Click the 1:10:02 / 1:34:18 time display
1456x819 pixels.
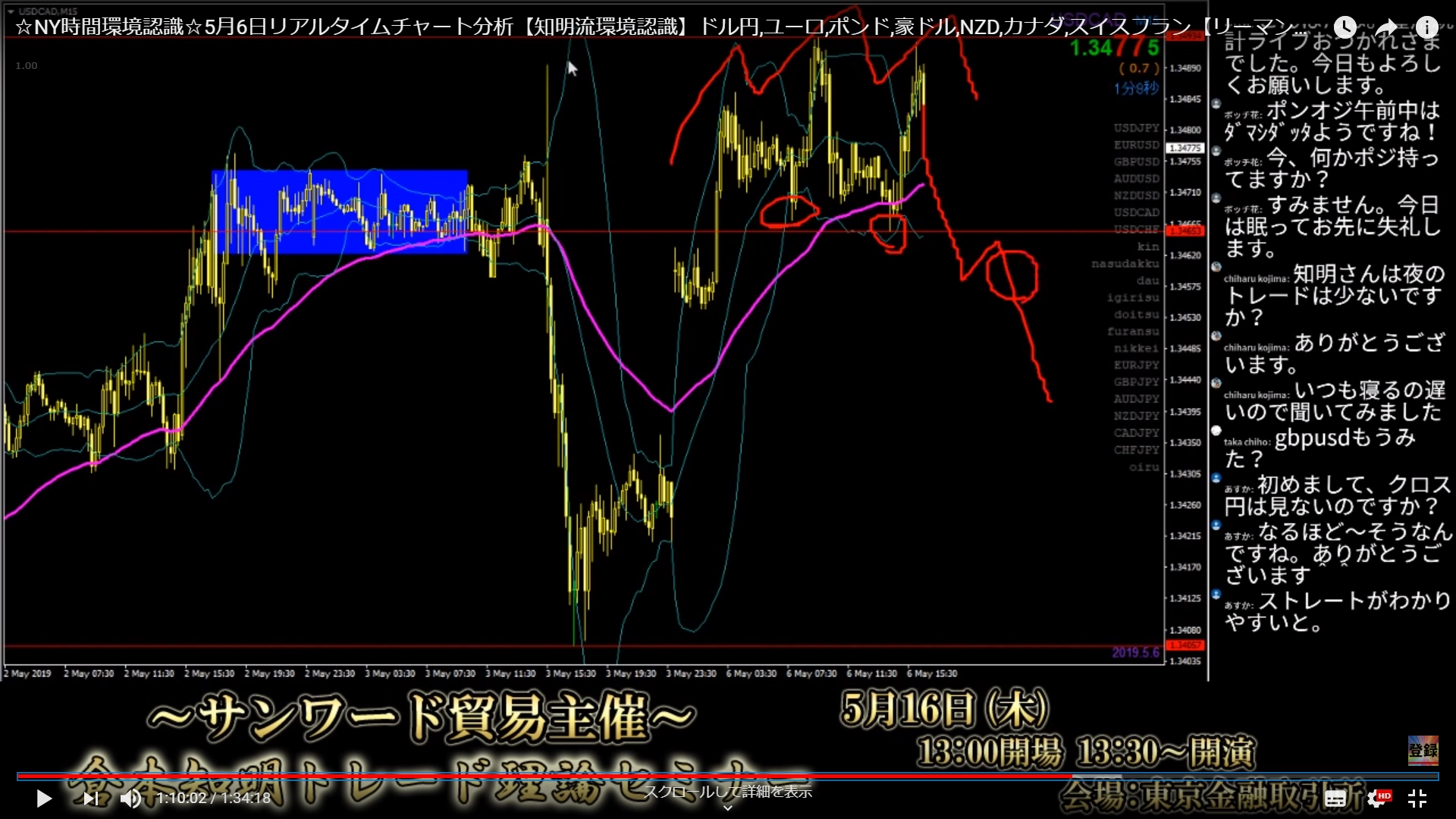point(214,799)
